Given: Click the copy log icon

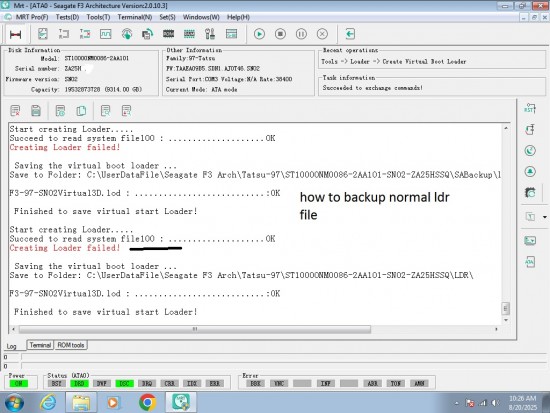Looking at the screenshot, I should [81, 111].
